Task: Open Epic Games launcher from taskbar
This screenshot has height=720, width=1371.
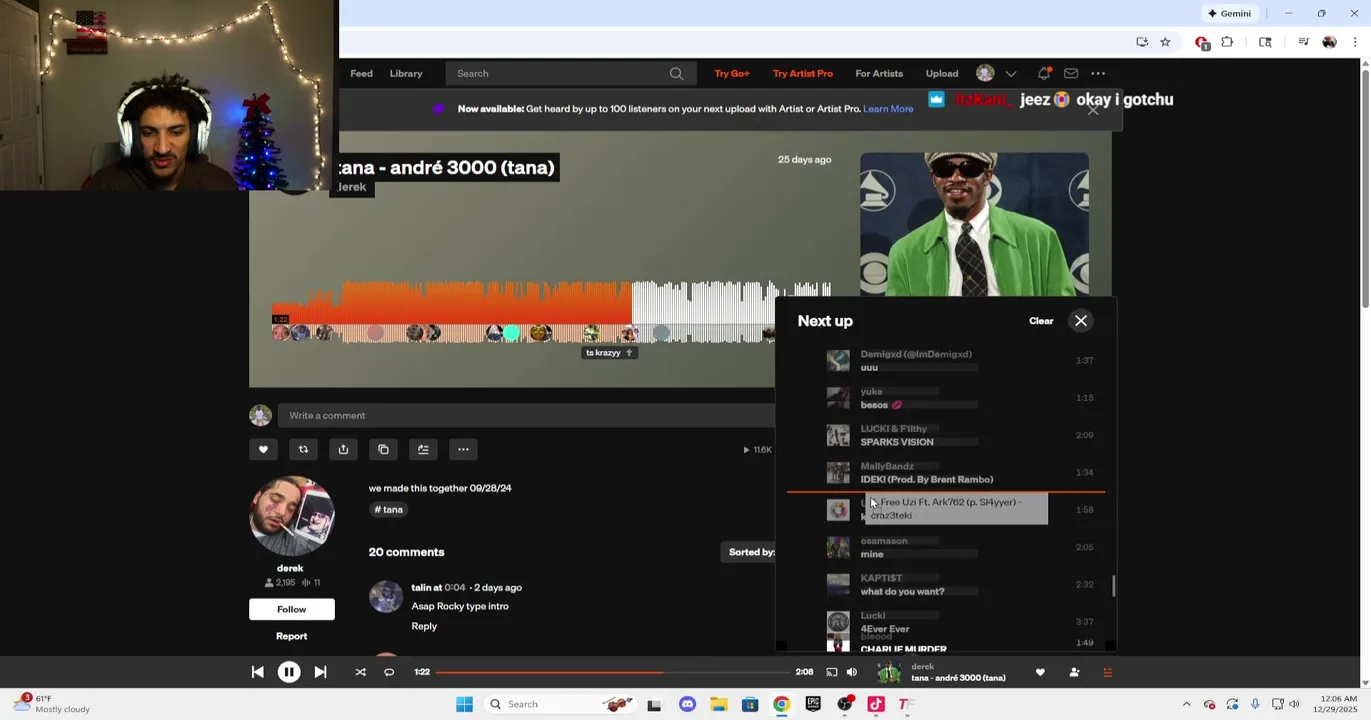Action: pyautogui.click(x=813, y=704)
